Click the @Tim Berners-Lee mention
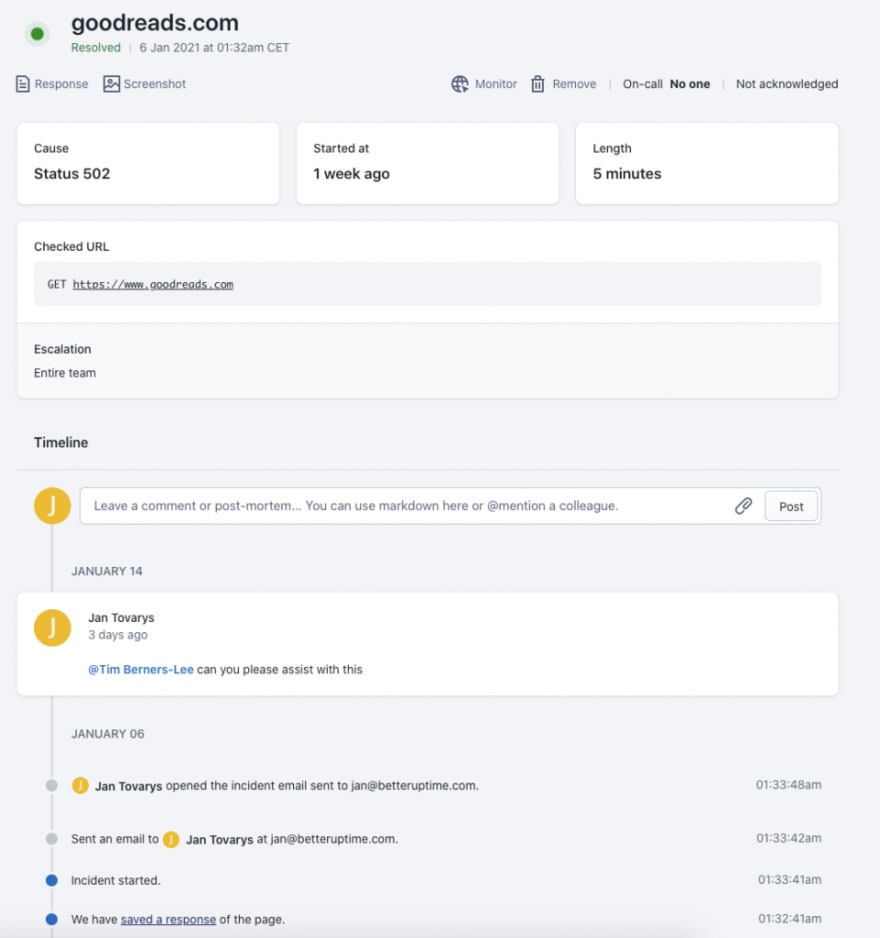This screenshot has width=880, height=938. pos(141,669)
